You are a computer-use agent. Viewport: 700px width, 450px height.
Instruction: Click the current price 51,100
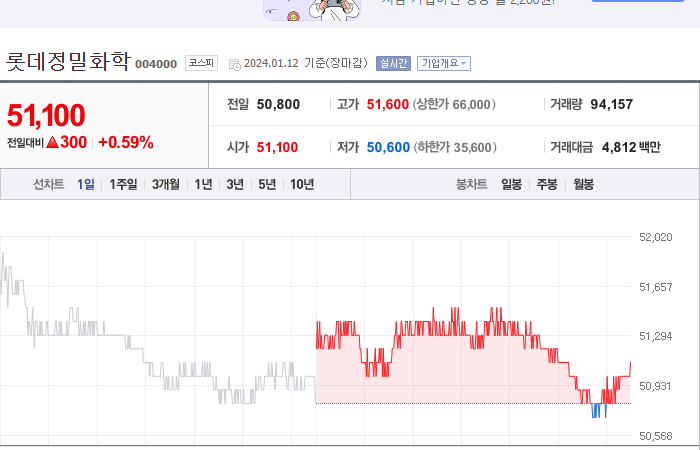click(x=46, y=115)
